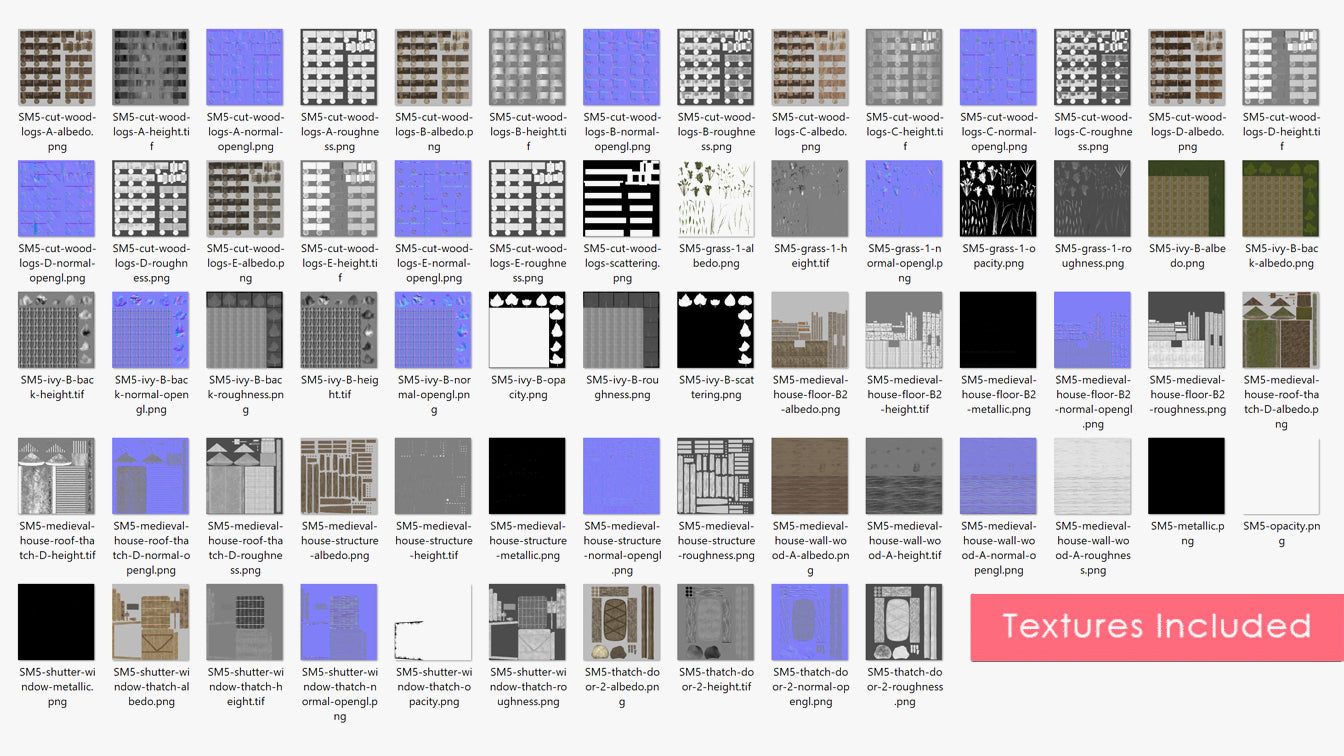Click SM5-cut-wood-logs-scattering.png file icon
This screenshot has width=1344, height=756.
(621, 198)
